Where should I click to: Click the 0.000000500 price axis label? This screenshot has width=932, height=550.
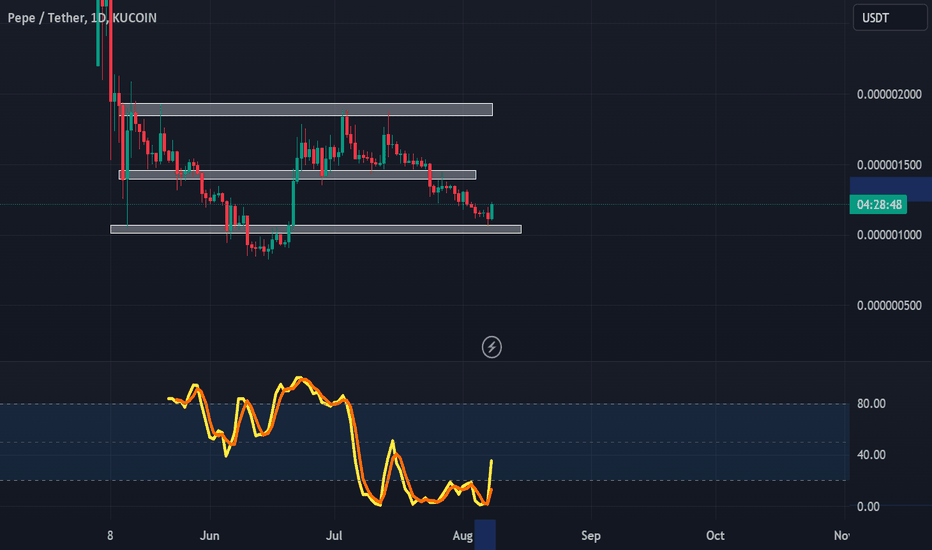(x=889, y=306)
